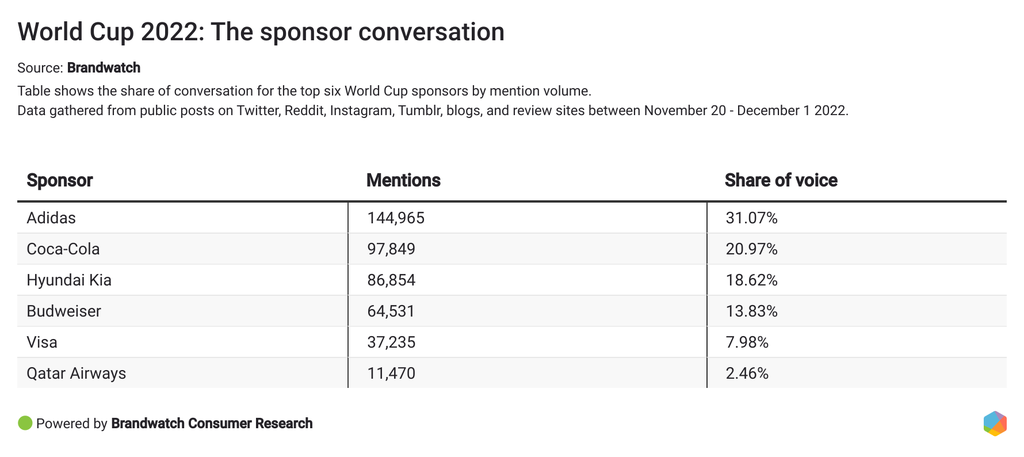Click the Visa sponsor cell
Screen dimensions: 1024x457
point(42,342)
